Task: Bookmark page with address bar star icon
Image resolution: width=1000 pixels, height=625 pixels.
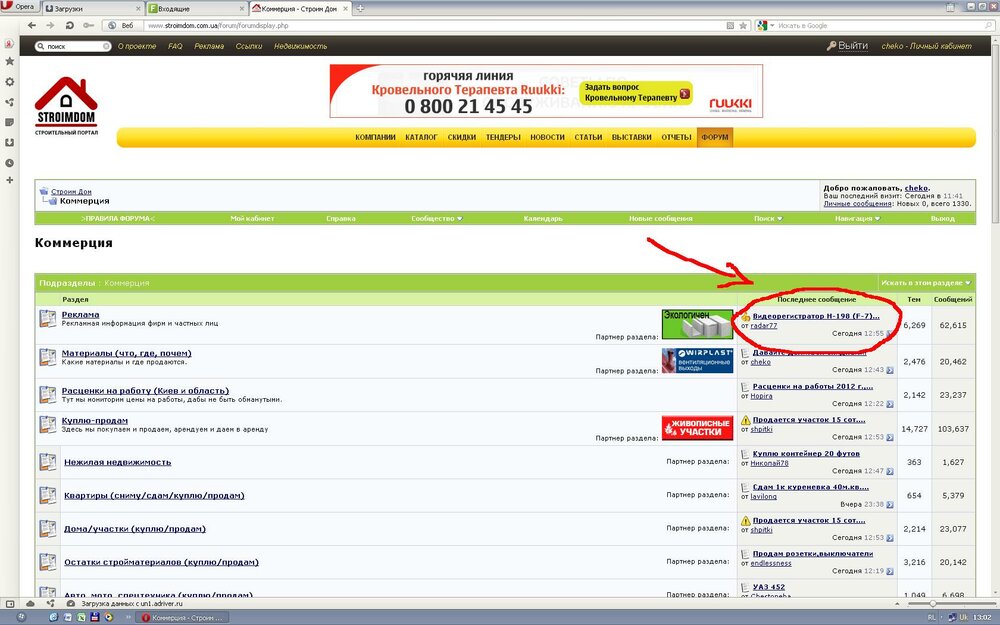Action: click(743, 26)
